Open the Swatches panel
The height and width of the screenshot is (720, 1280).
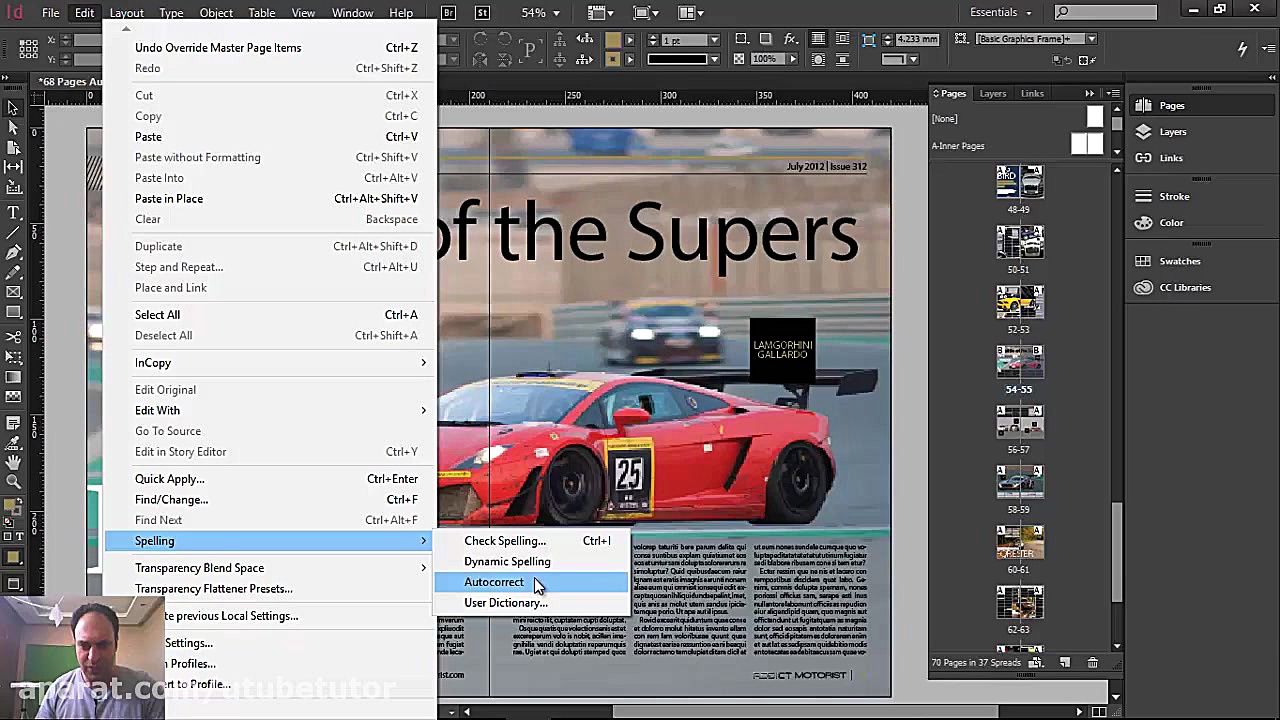(x=1180, y=261)
